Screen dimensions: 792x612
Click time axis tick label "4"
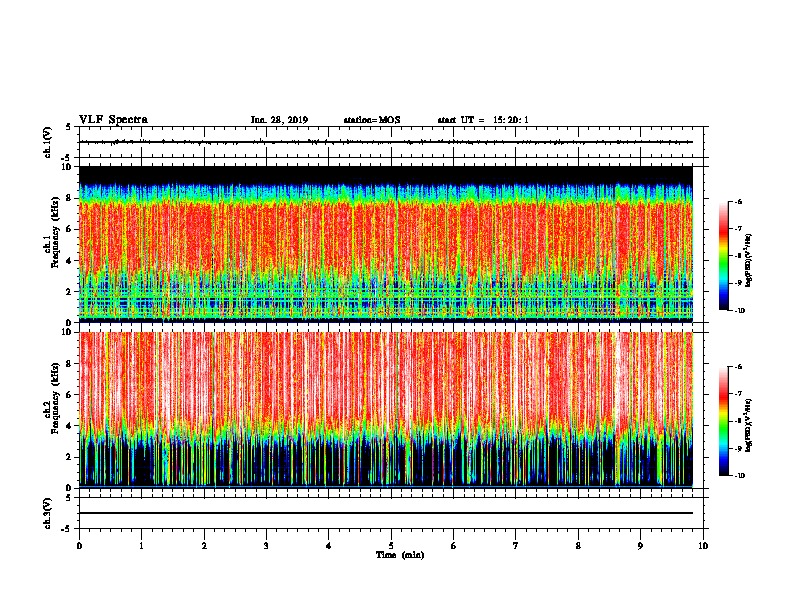pyautogui.click(x=329, y=546)
